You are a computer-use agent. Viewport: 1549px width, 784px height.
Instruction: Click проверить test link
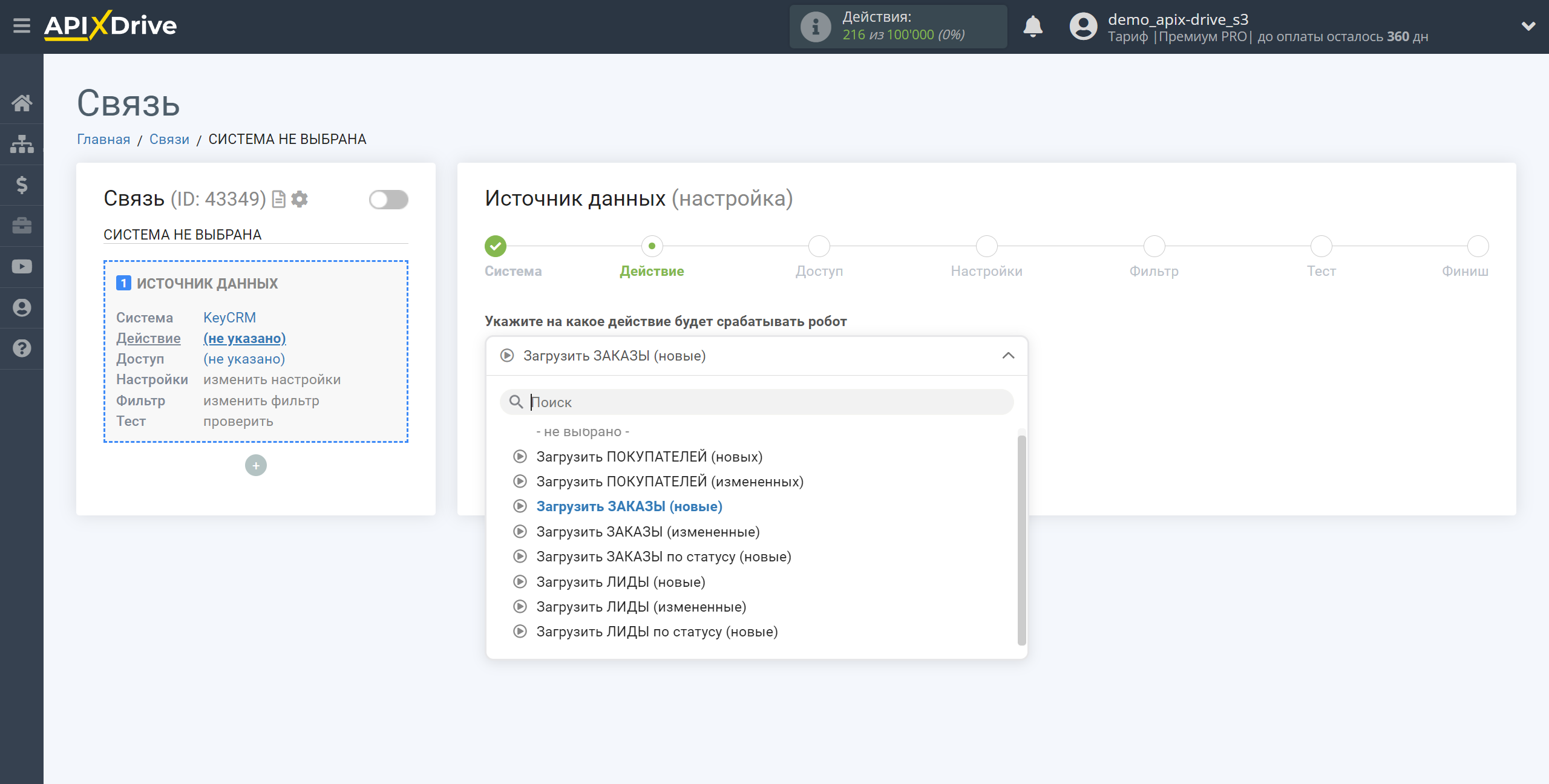238,421
